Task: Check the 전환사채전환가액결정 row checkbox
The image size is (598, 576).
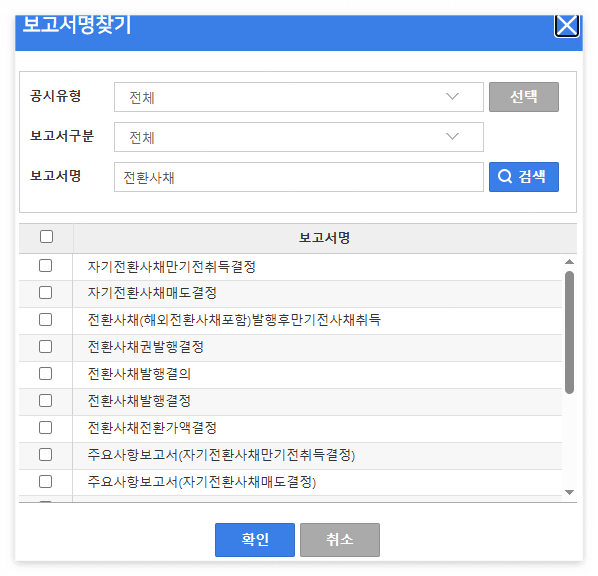Action: (45, 428)
